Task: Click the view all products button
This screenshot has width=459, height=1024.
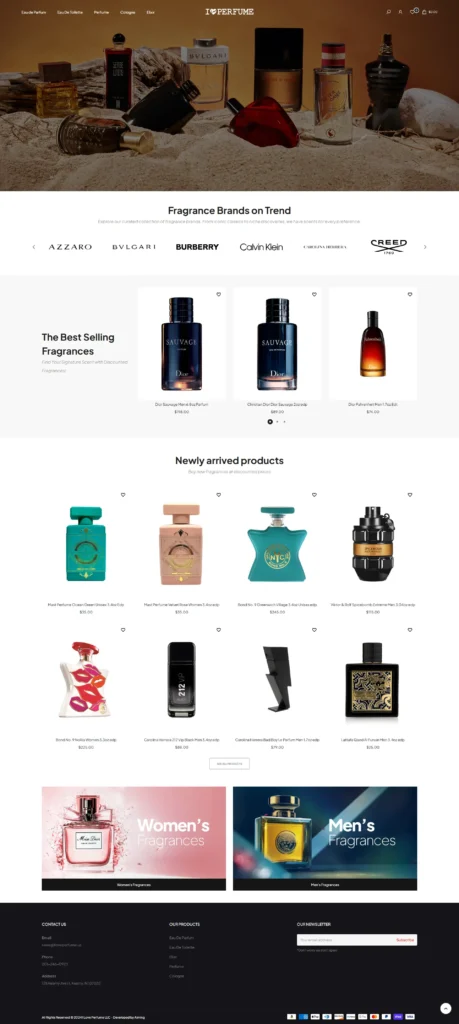Action: (229, 763)
